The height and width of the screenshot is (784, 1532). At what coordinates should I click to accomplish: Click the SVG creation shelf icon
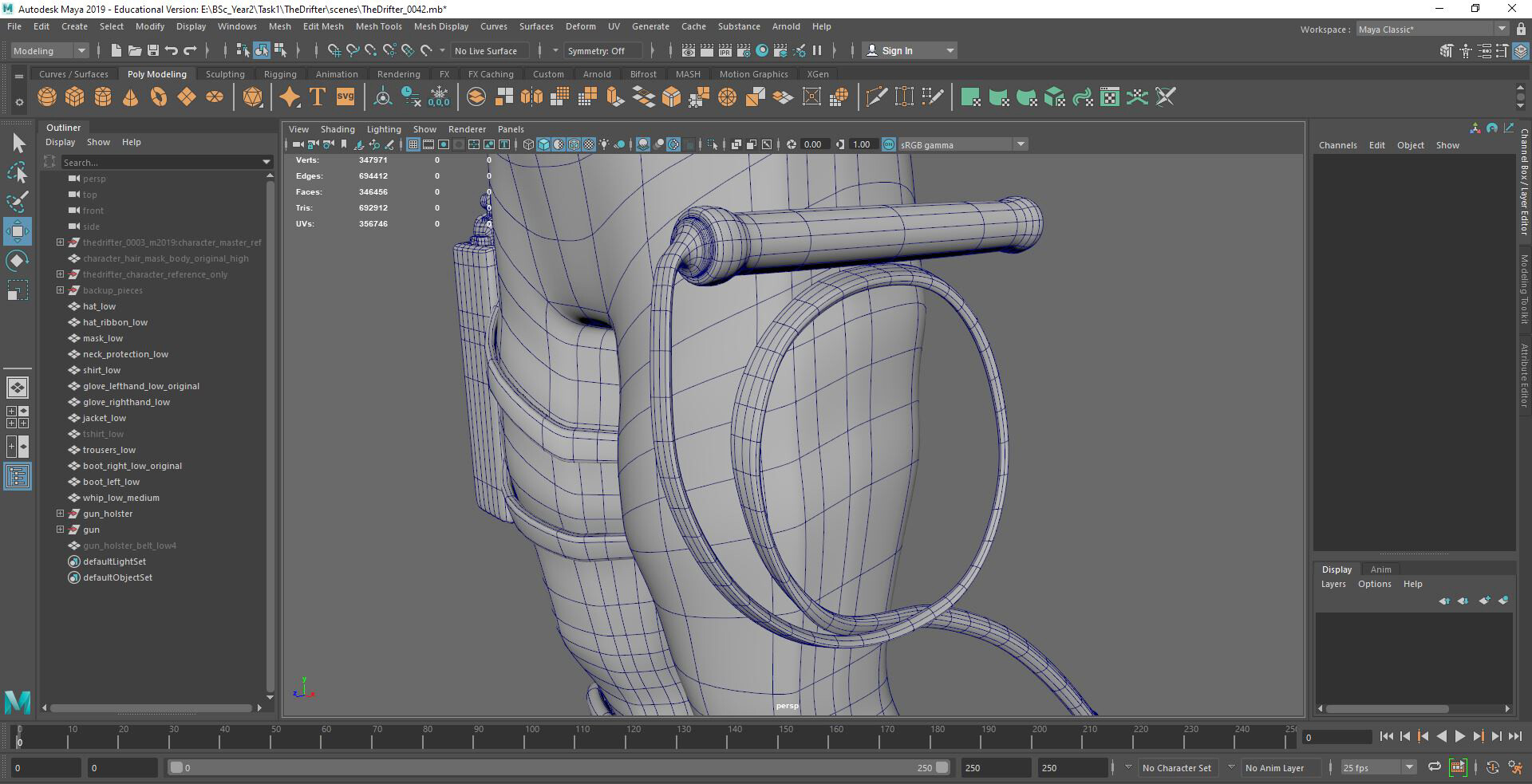345,97
